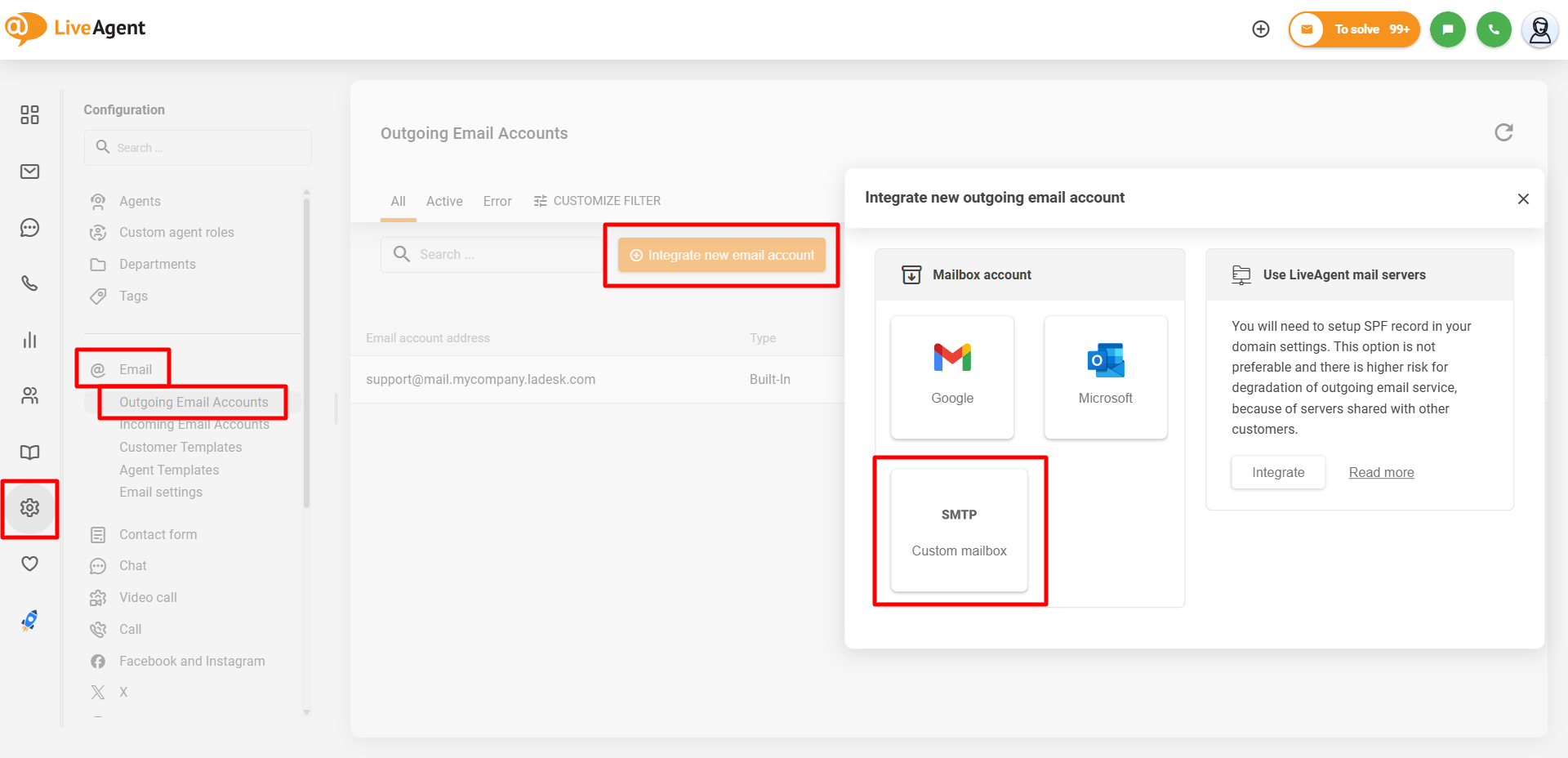Click the green phone button in header
The width and height of the screenshot is (1568, 758).
(x=1494, y=29)
